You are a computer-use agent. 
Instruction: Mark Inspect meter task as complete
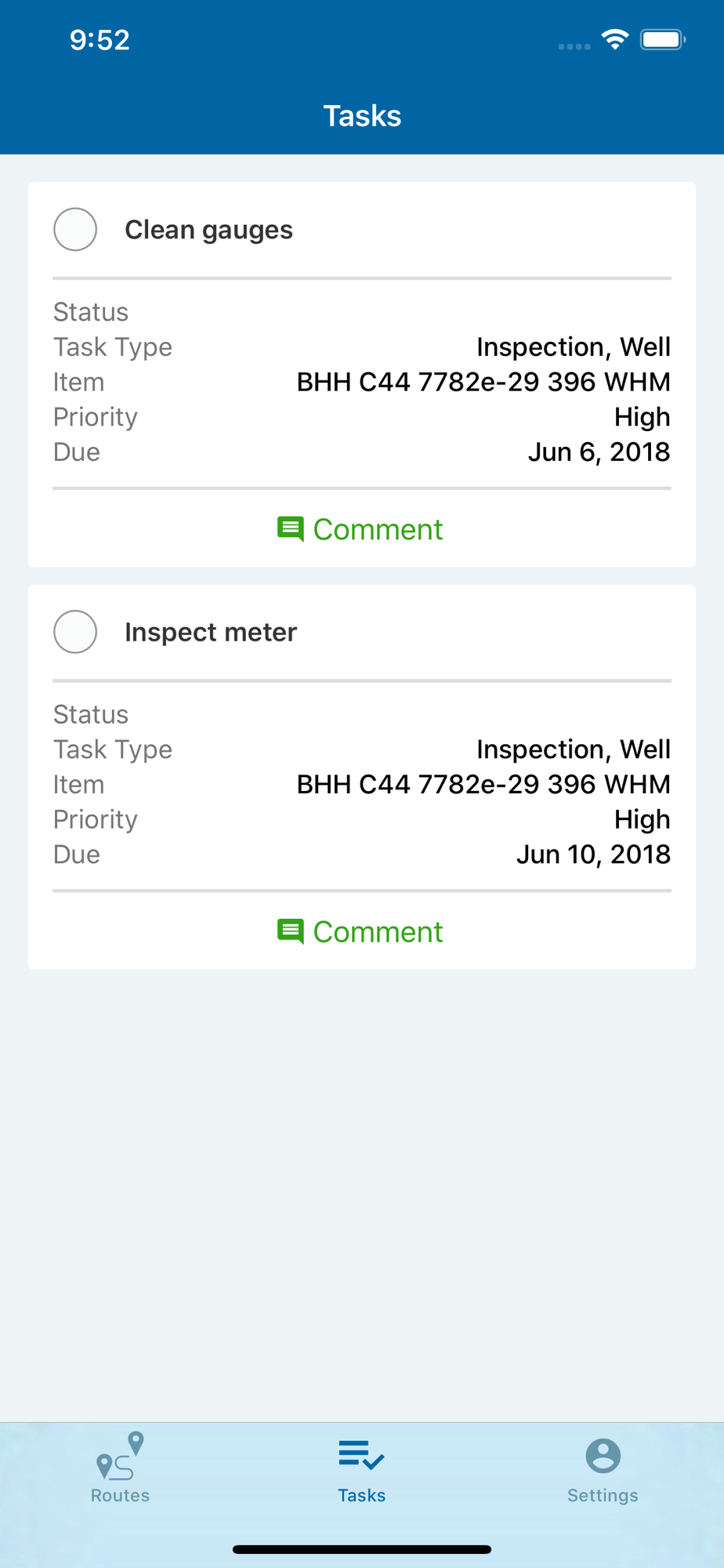75,631
